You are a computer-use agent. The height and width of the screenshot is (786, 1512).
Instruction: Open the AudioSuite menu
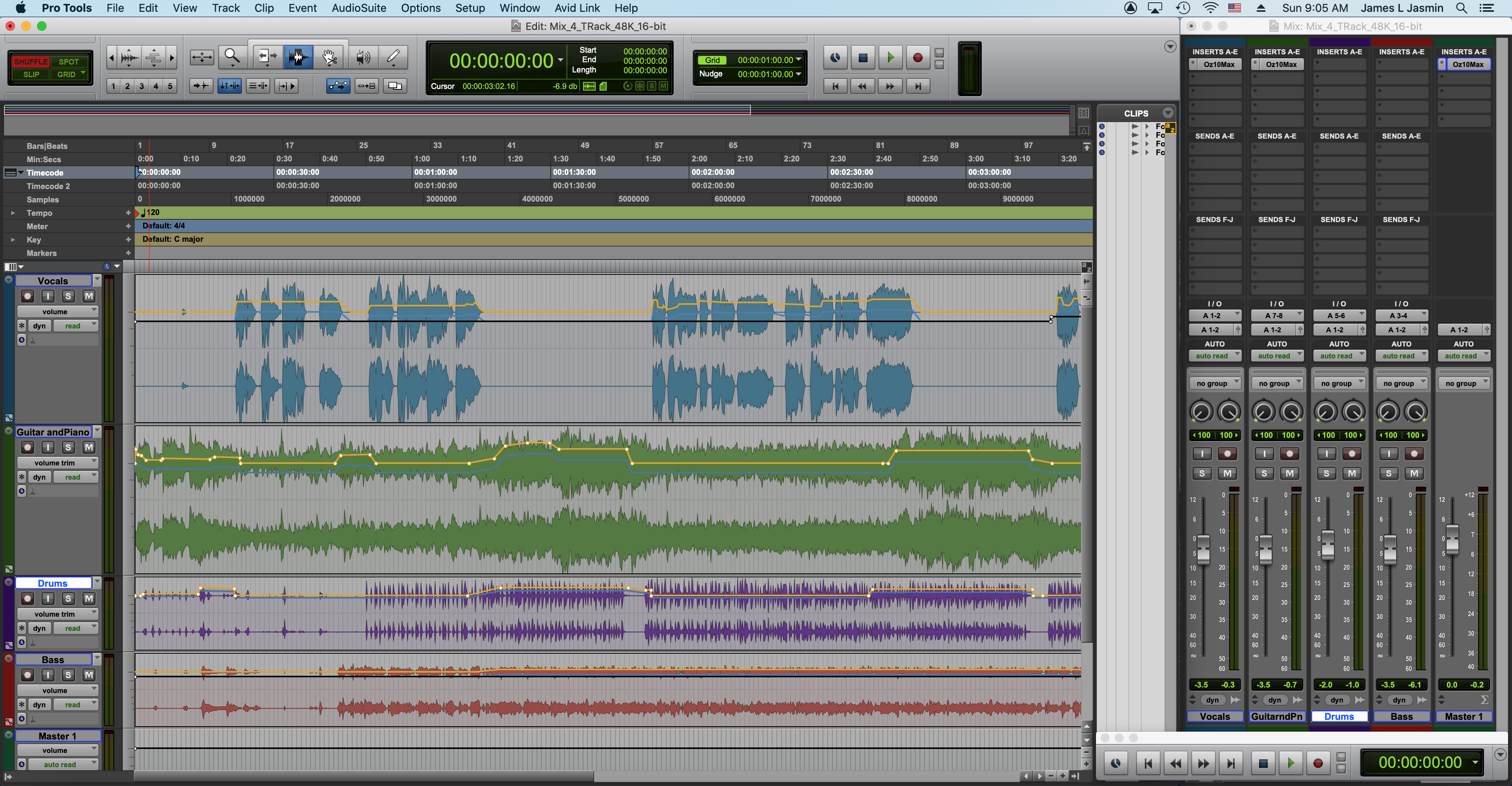click(358, 8)
